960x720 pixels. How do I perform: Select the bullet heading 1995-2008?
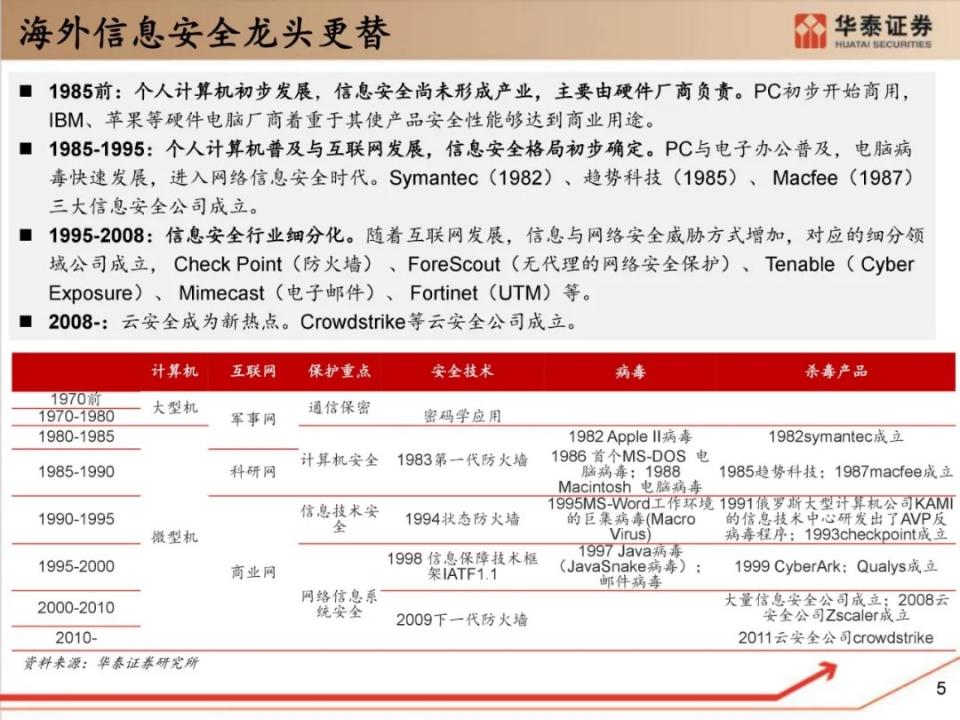100,235
